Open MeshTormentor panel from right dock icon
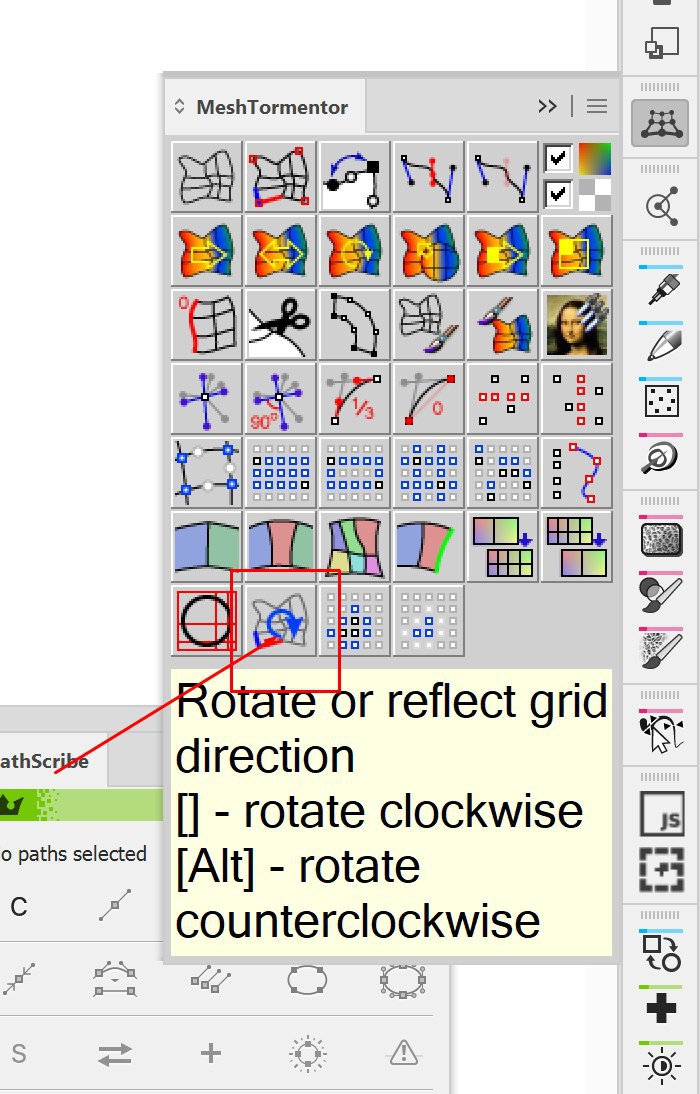Image resolution: width=700 pixels, height=1094 pixels. coord(660,123)
